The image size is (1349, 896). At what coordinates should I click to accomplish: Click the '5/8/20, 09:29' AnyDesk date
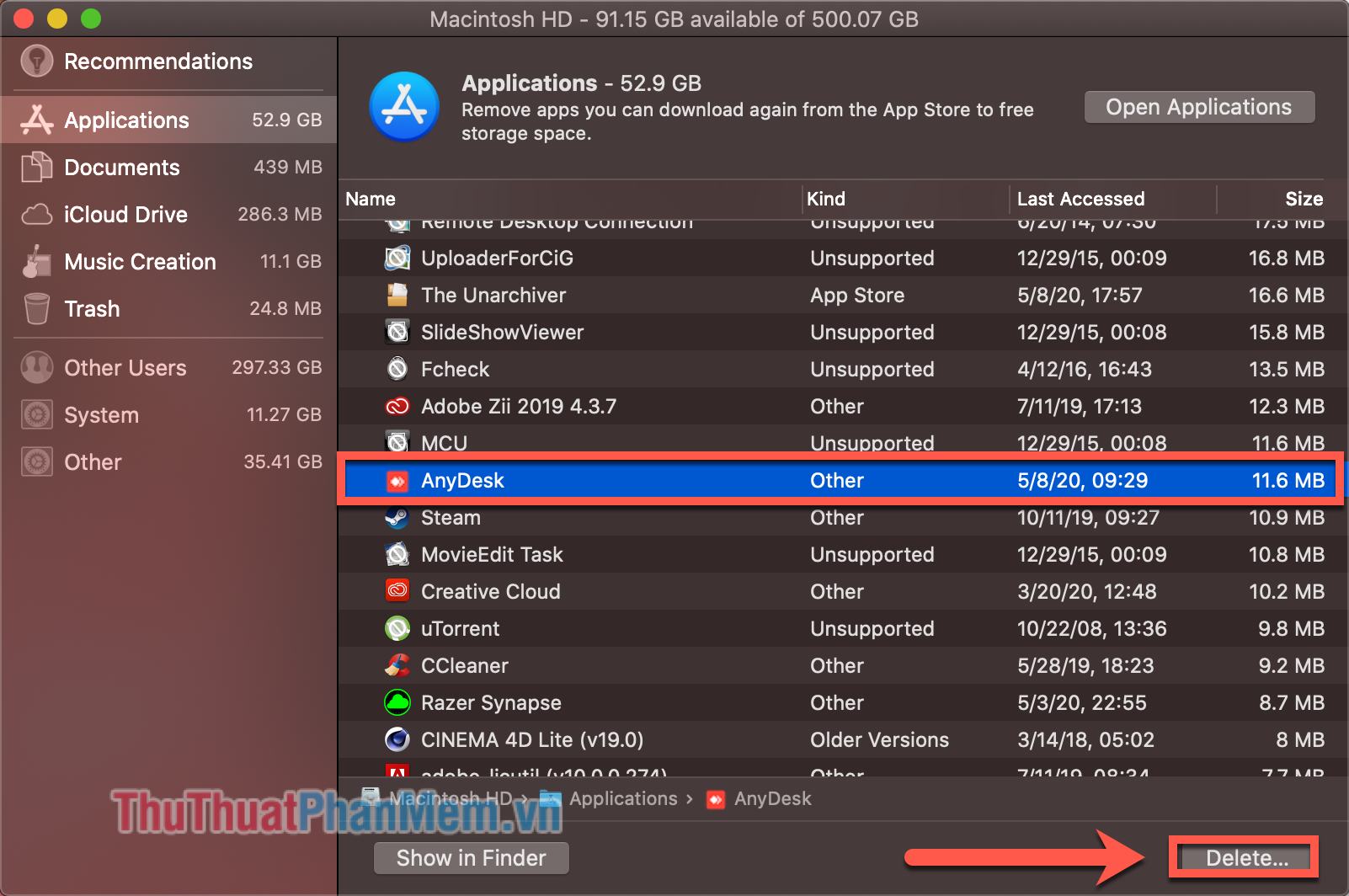[x=1082, y=480]
